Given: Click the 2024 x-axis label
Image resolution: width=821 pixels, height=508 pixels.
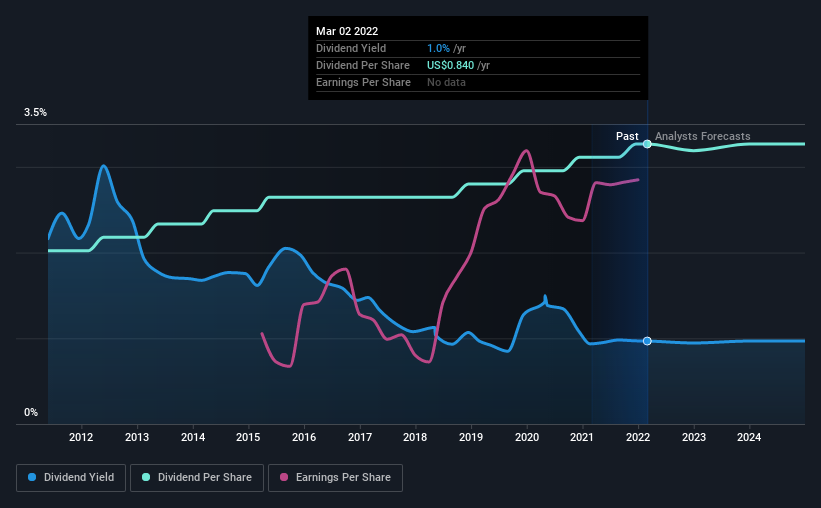Looking at the screenshot, I should 749,437.
